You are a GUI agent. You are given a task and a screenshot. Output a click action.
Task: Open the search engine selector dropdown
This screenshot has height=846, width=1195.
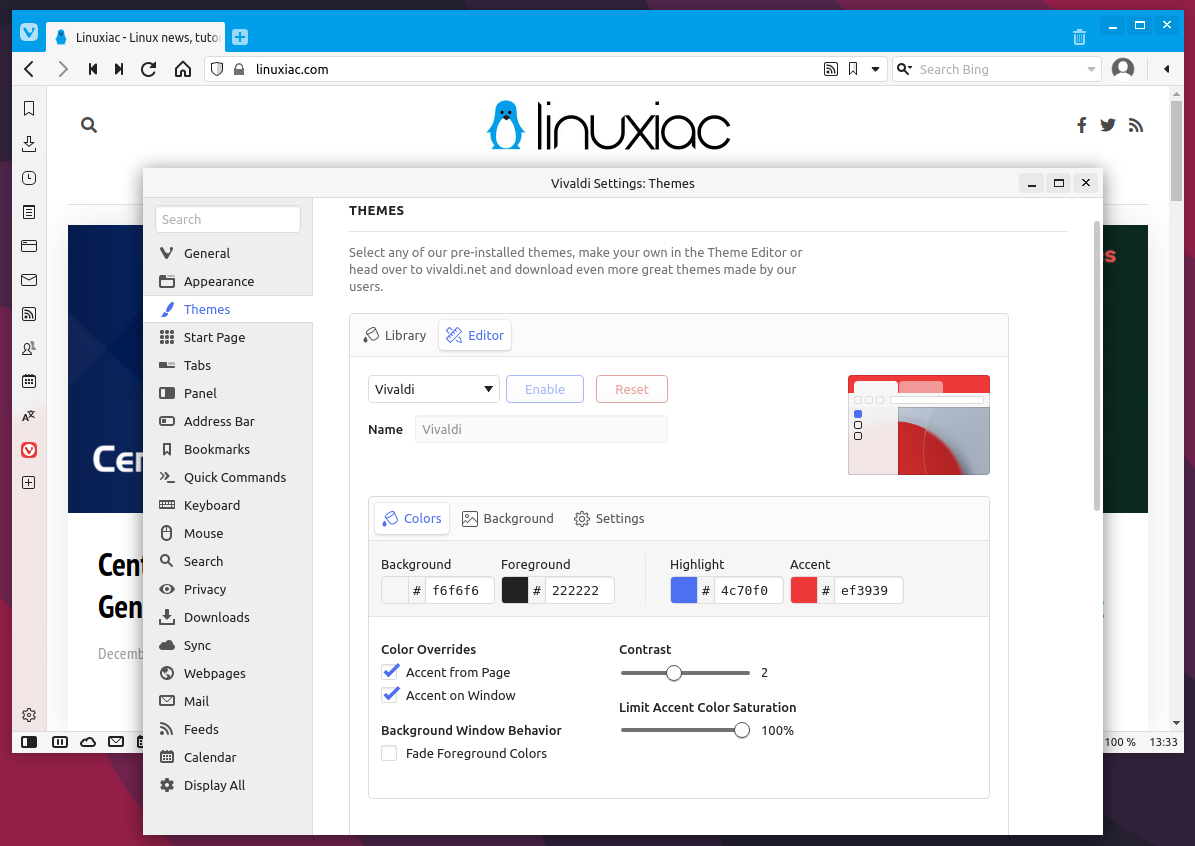click(x=904, y=69)
